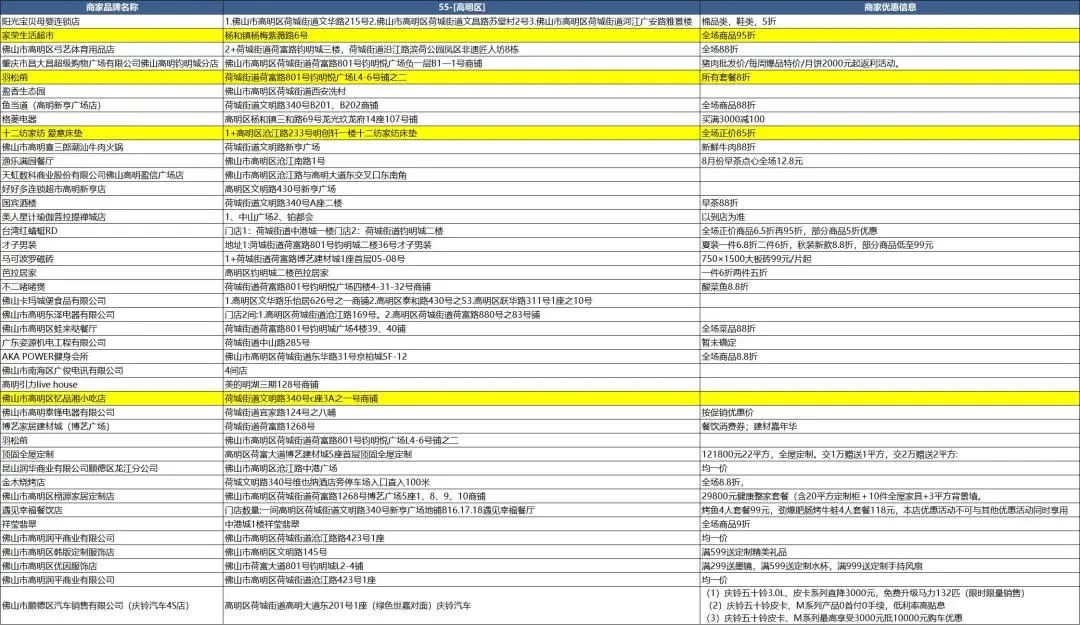Click the 所有套餐8折 cell

[x=890, y=77]
